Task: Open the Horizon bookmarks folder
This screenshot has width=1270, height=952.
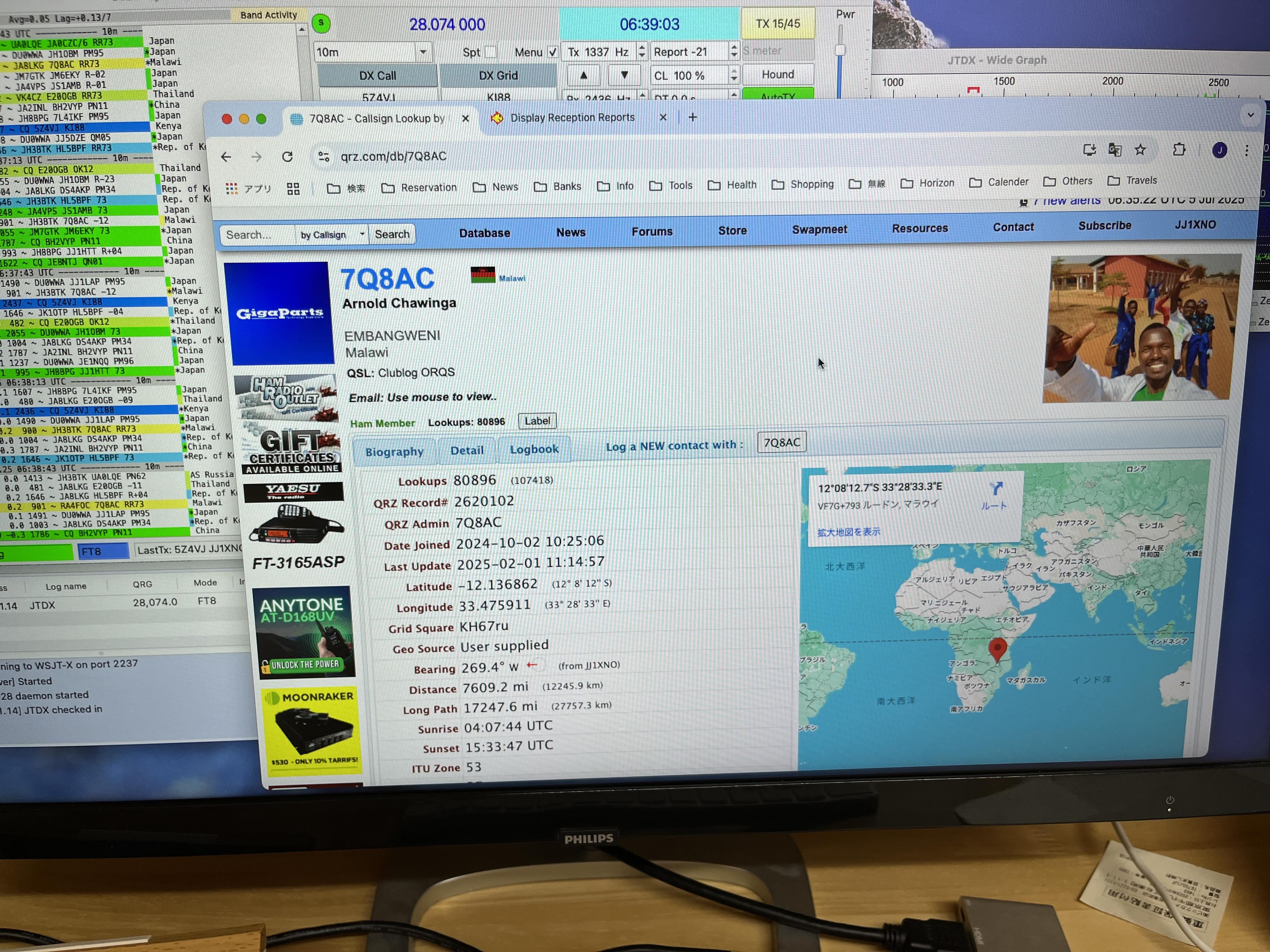Action: point(927,183)
